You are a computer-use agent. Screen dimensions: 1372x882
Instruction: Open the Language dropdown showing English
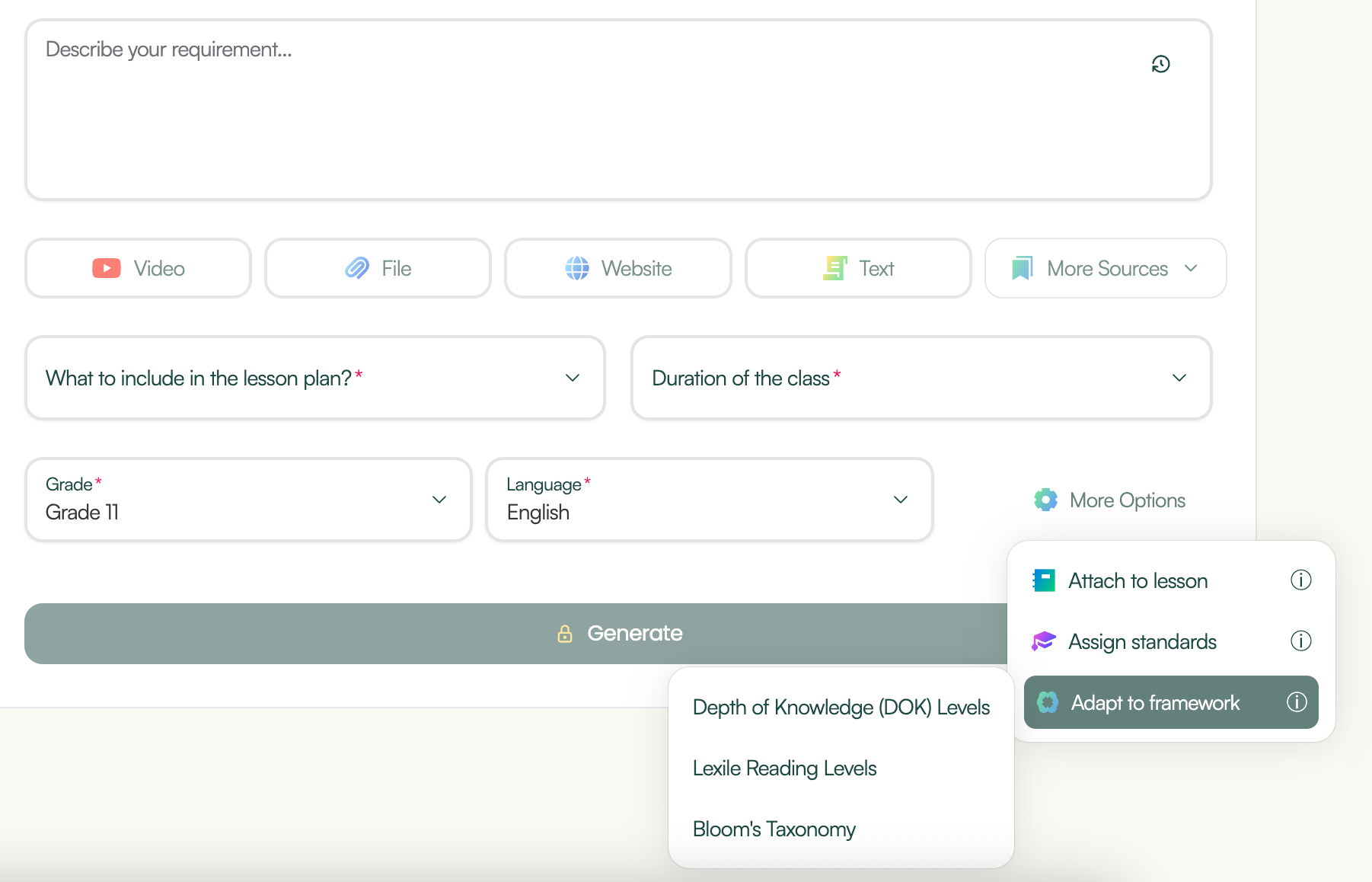[x=709, y=500]
